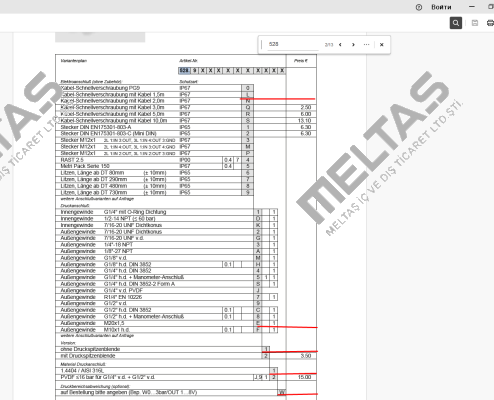Click the 'Preis €' column header

(x=301, y=61)
